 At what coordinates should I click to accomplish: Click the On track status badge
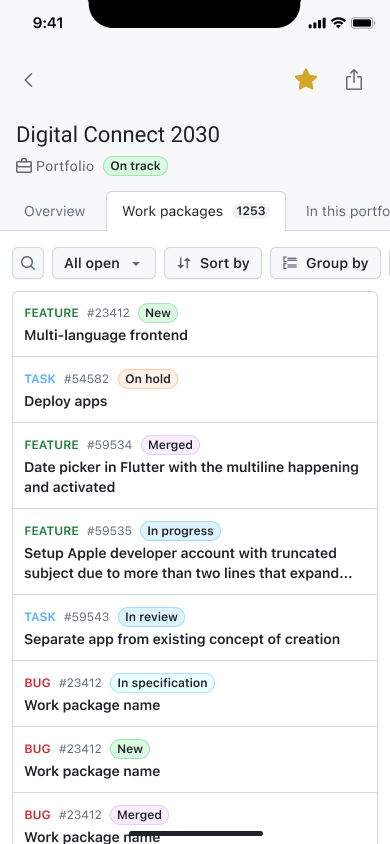point(136,166)
